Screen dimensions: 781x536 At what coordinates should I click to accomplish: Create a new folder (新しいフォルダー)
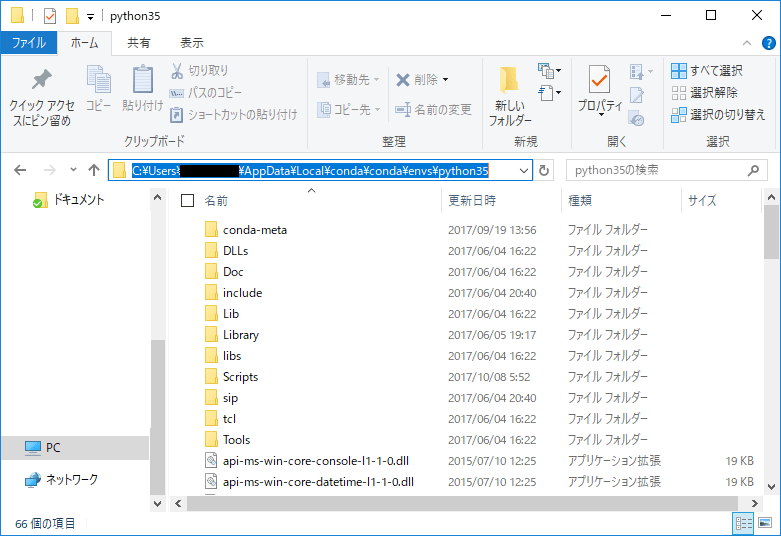click(510, 95)
